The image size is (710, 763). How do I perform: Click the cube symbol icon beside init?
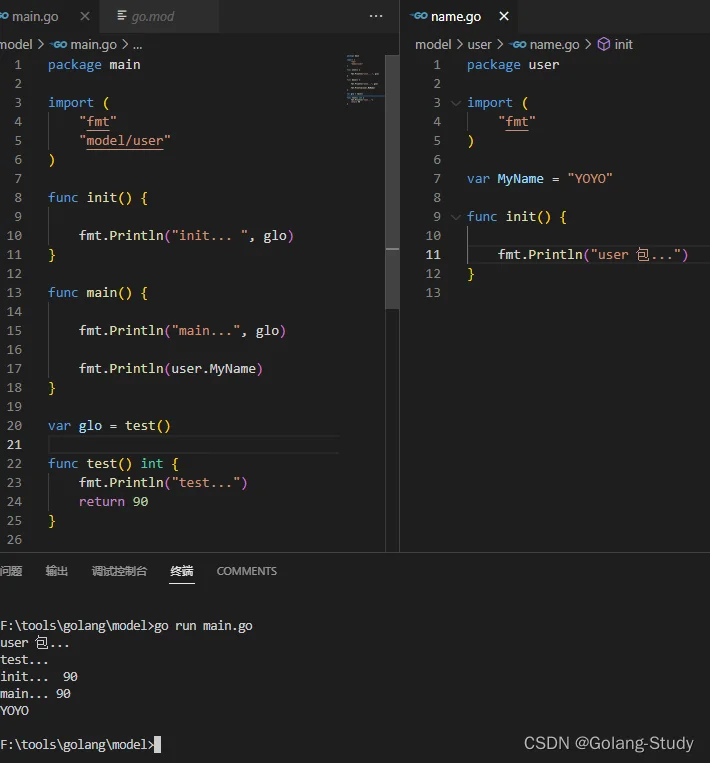click(603, 44)
